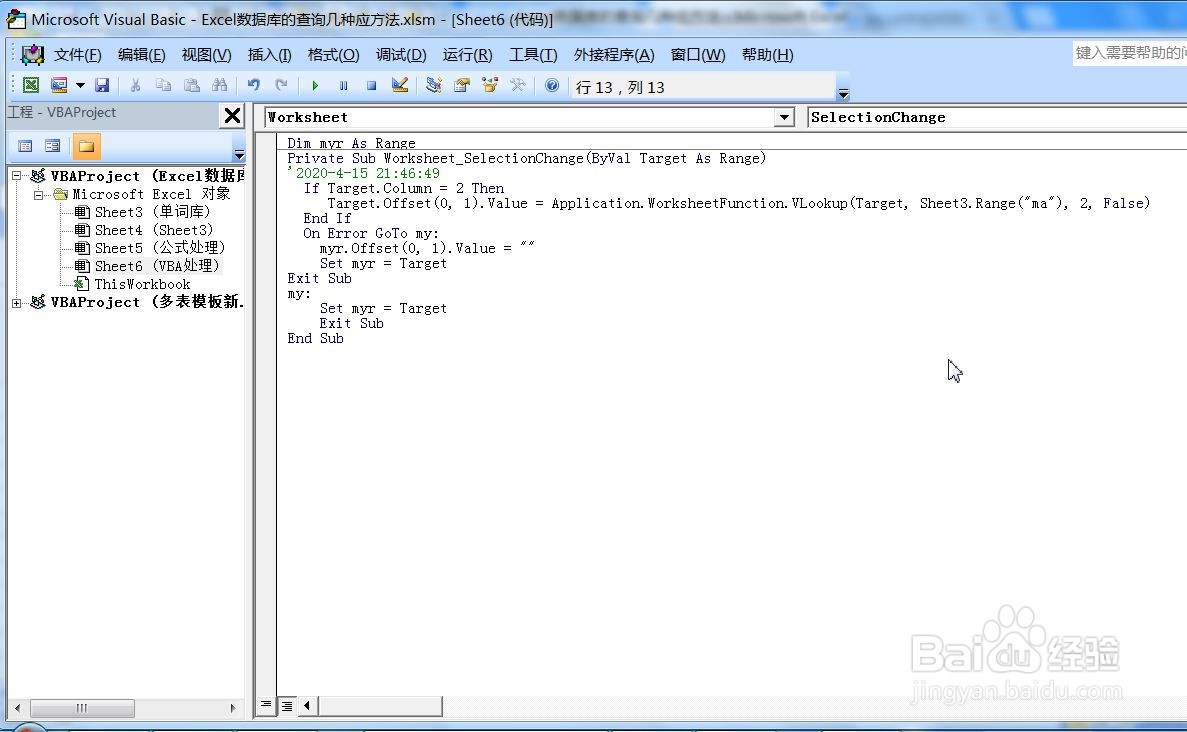The height and width of the screenshot is (732, 1187).
Task: Click the 'Dim myr As Range' code line
Action: (351, 143)
